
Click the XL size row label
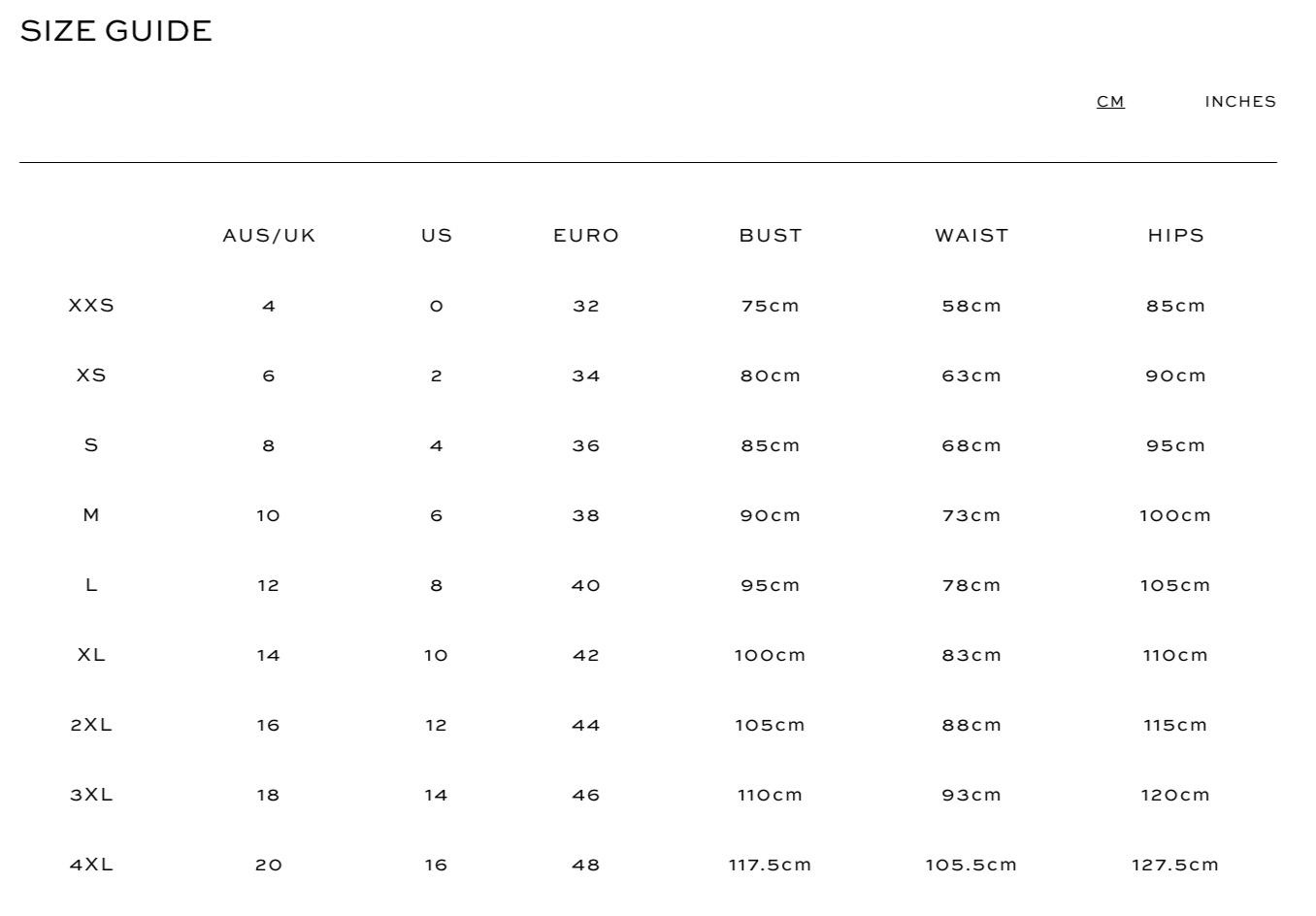[x=91, y=655]
